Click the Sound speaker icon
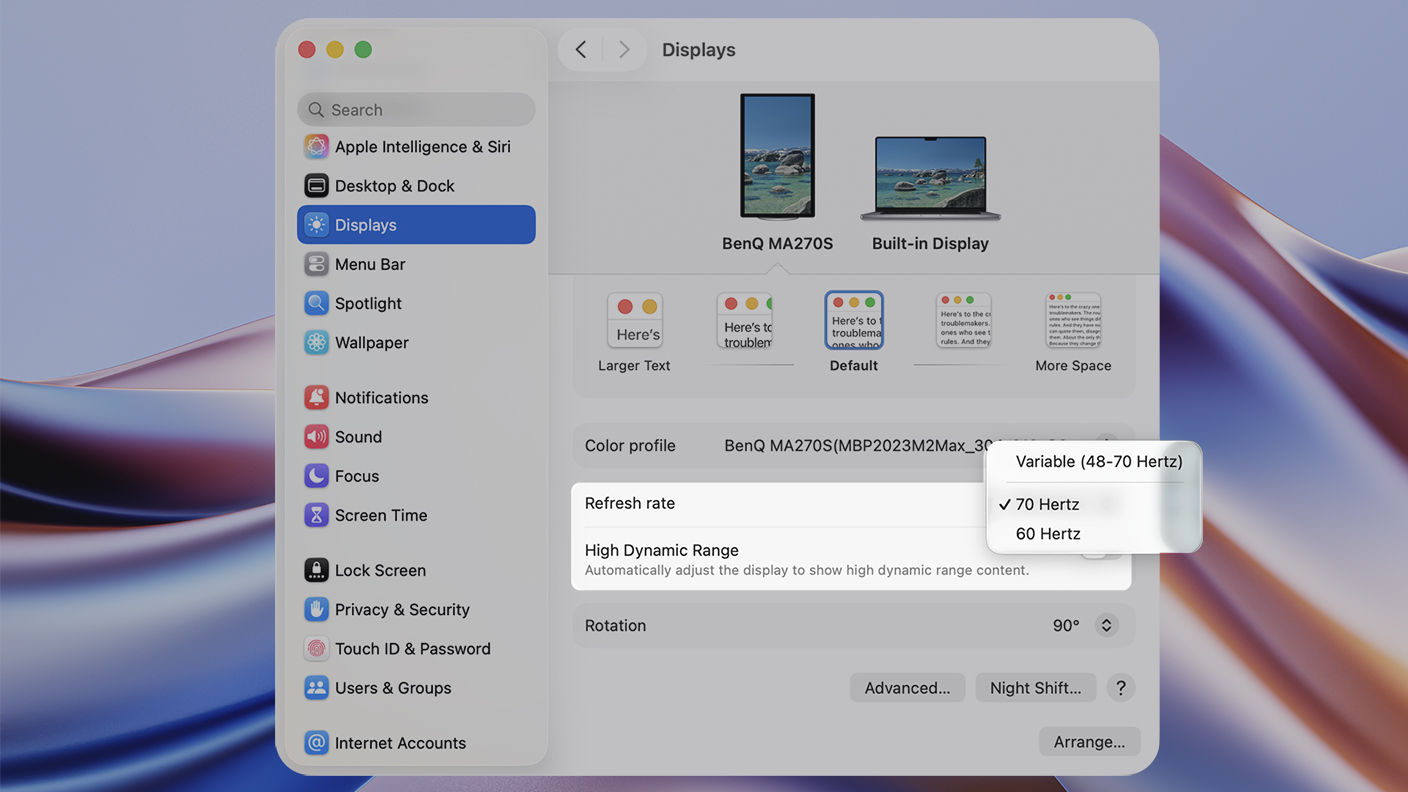 tap(316, 436)
